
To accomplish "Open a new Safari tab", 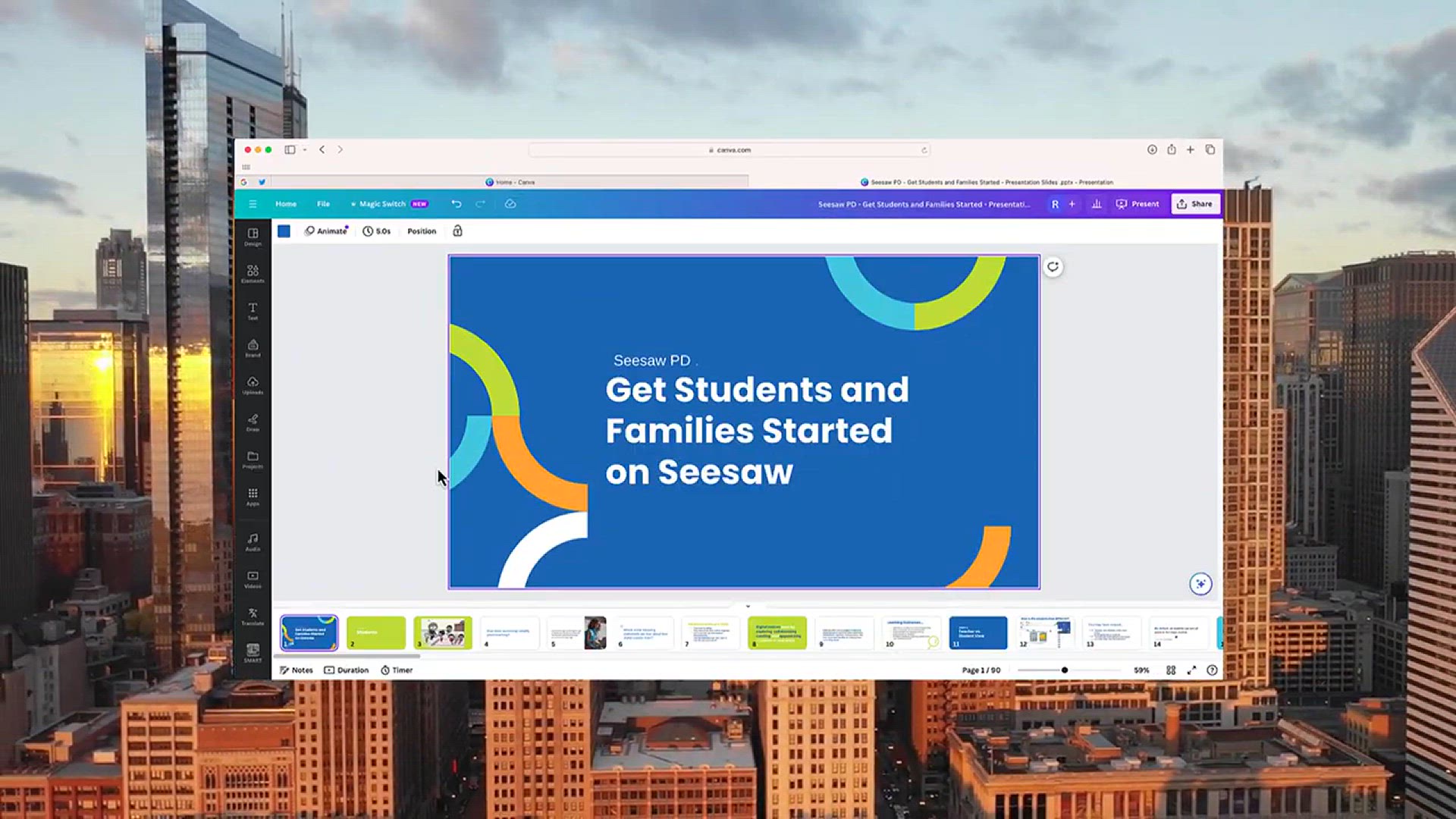I will [1191, 150].
